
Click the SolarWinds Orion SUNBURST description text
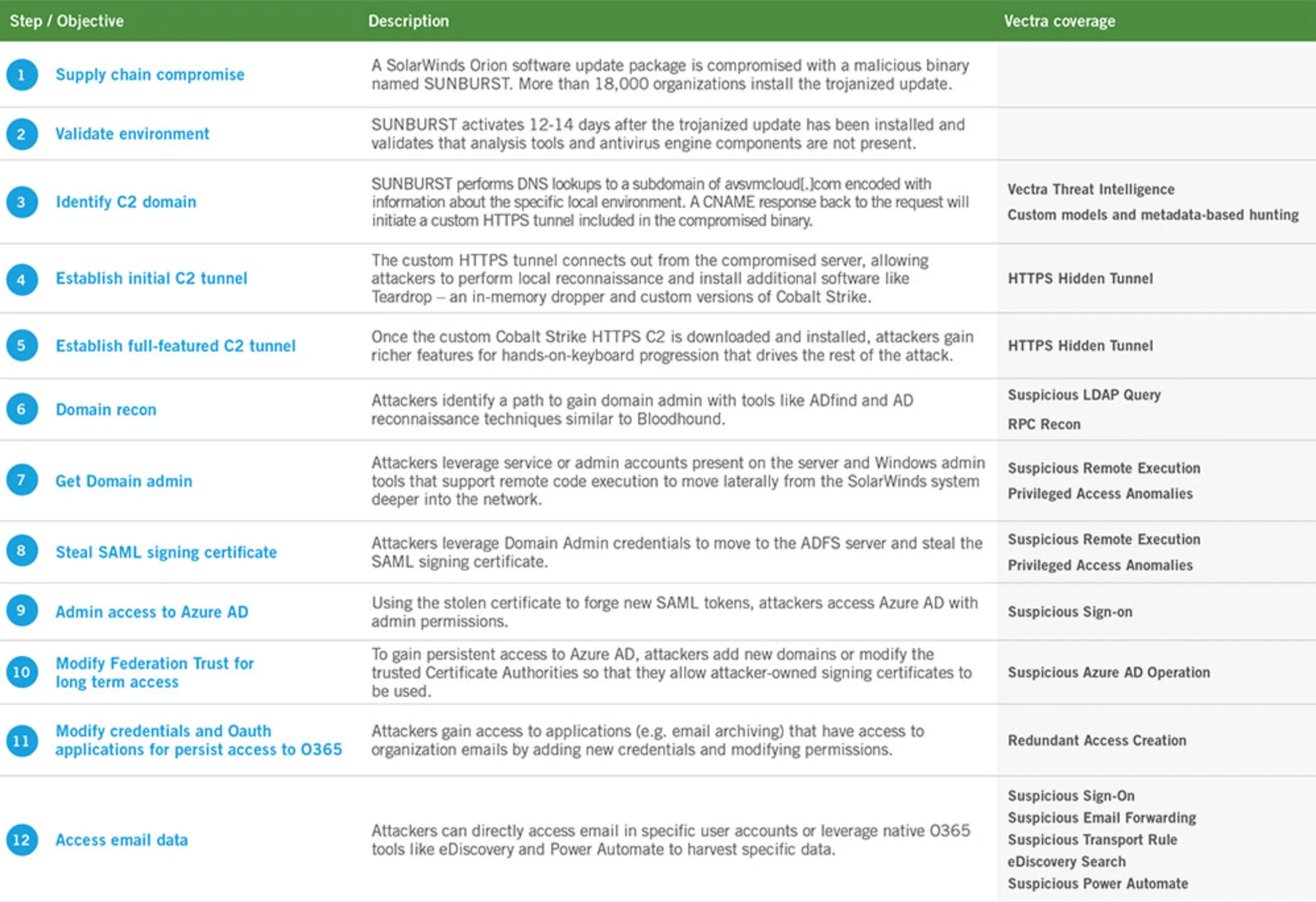coord(670,75)
